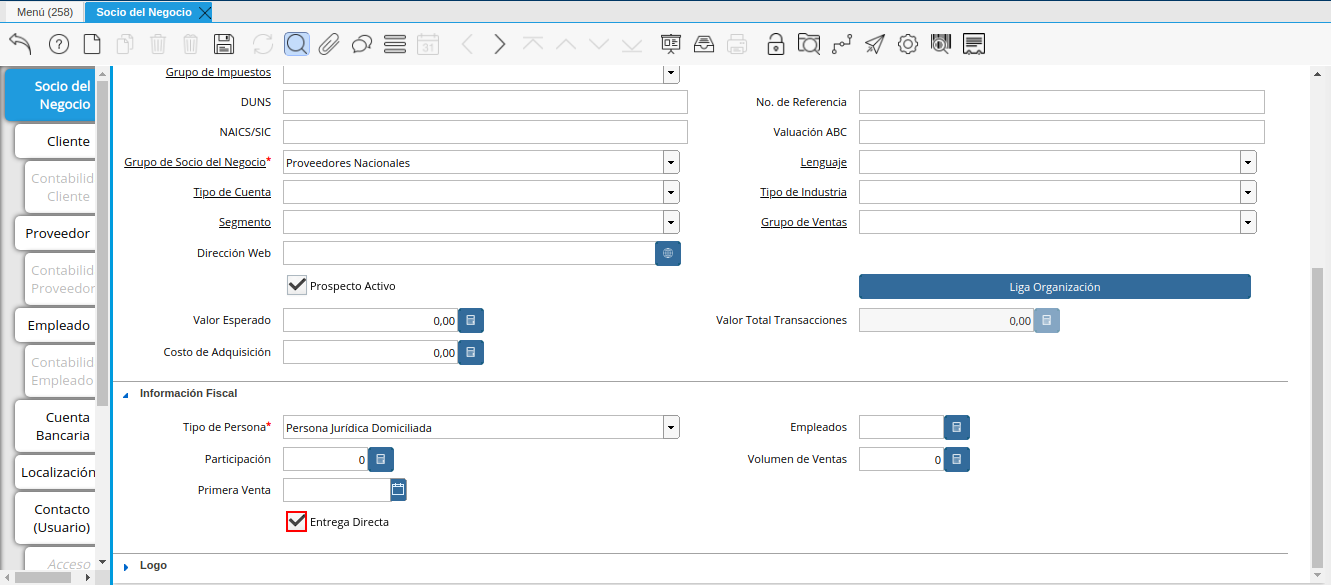Click into the DUNS text field
1331x585 pixels.
tap(485, 102)
